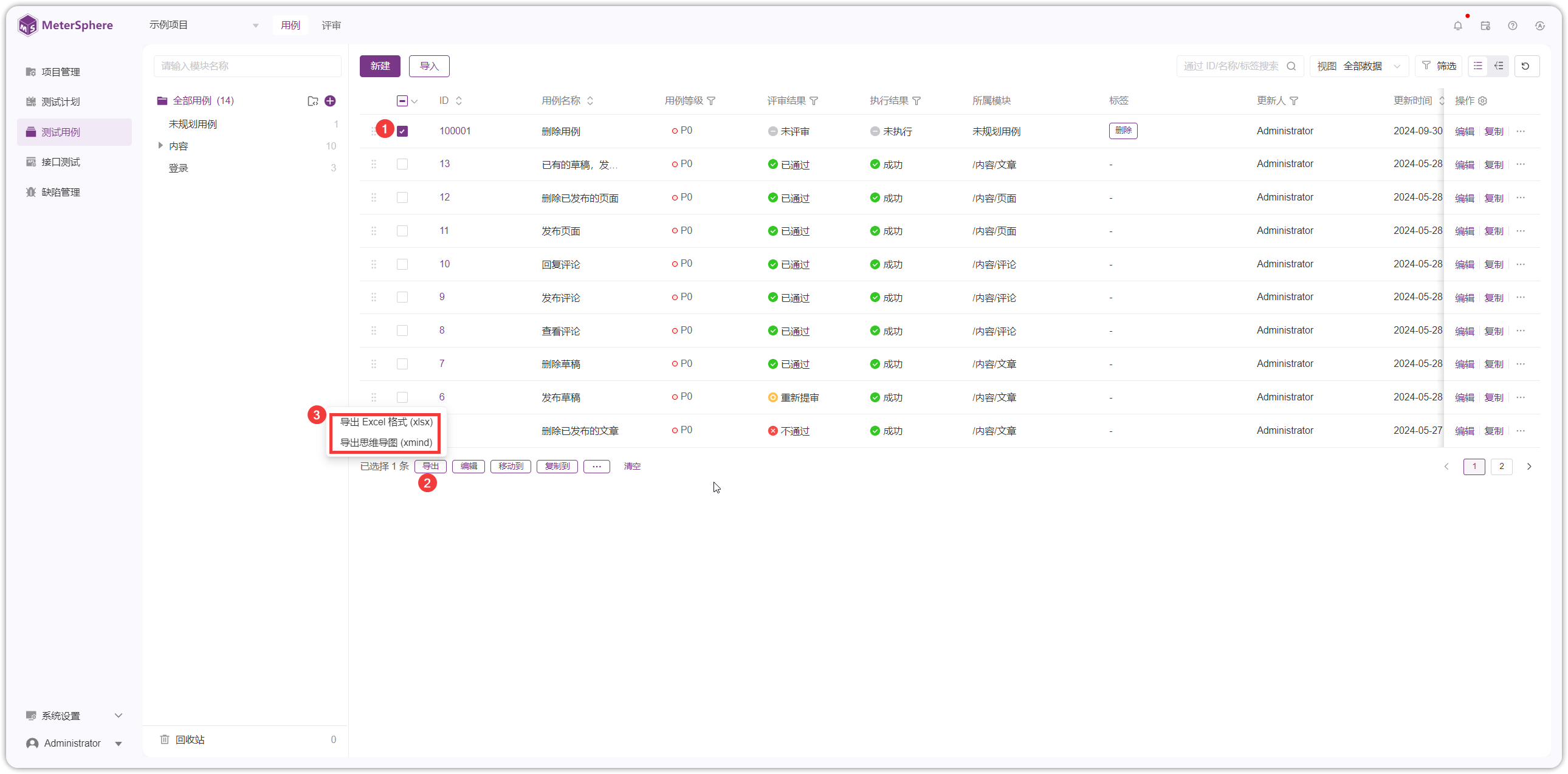Click the 导入 button
Screen dimensions: 1568x774
coord(429,66)
